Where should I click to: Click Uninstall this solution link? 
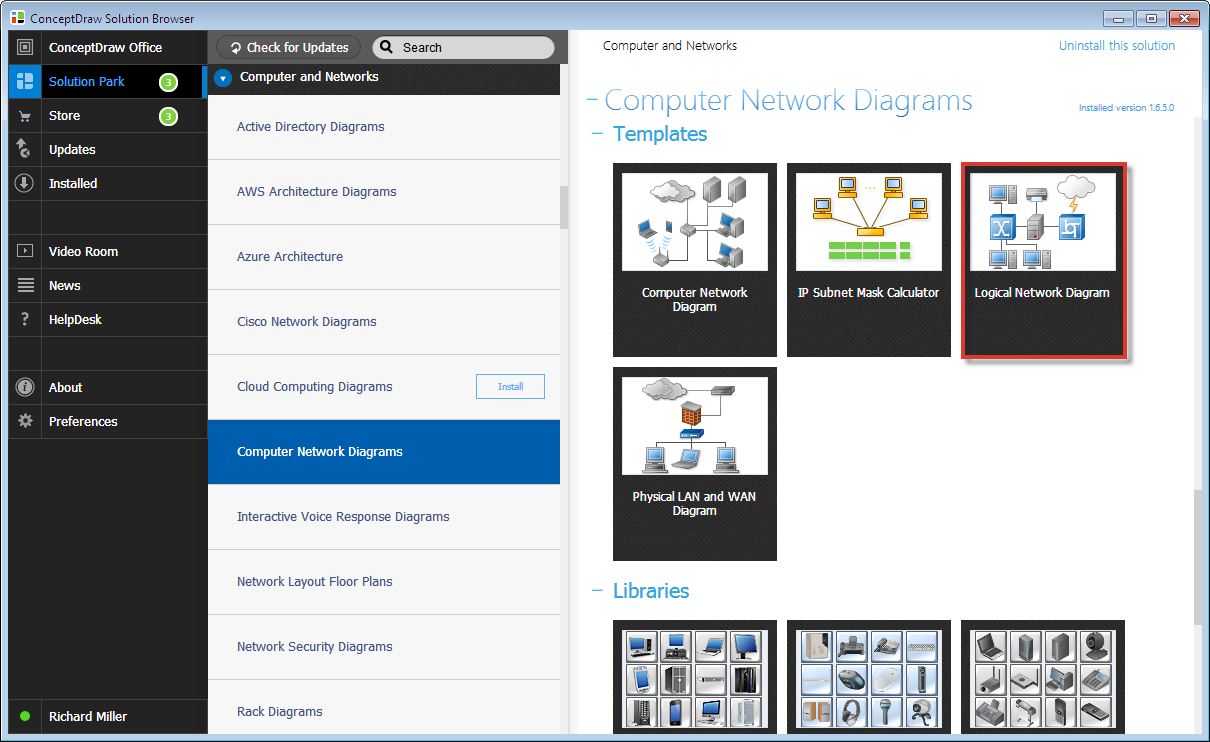[x=1117, y=46]
